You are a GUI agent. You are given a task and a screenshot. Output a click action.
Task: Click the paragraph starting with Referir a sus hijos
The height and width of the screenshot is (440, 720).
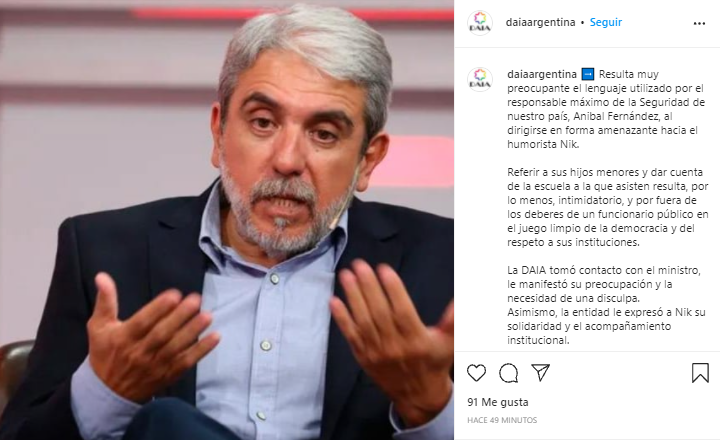tap(608, 207)
